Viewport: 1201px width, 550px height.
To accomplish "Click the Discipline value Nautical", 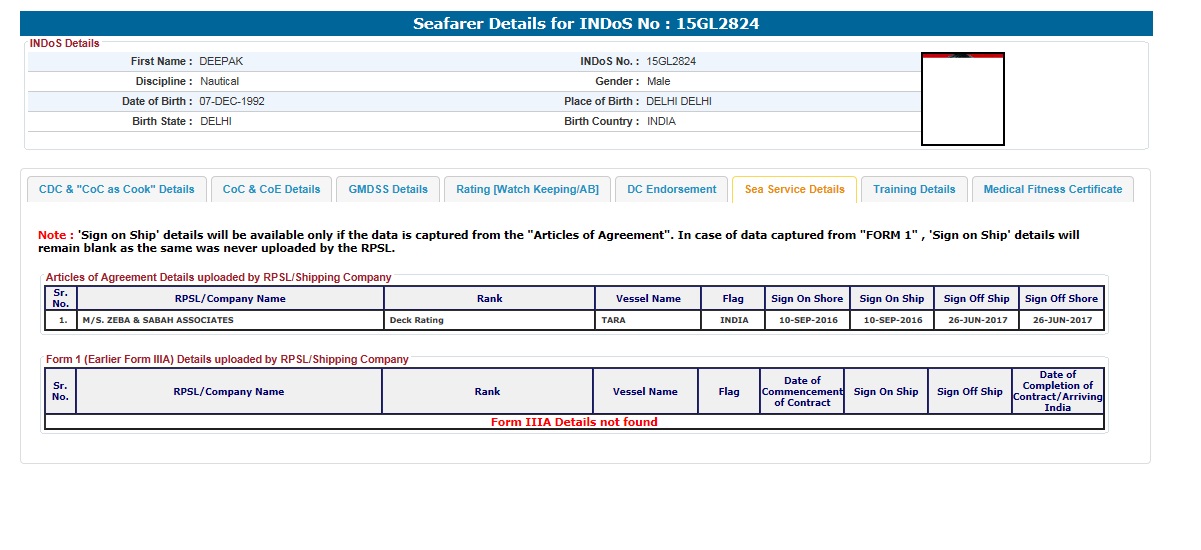I will pyautogui.click(x=219, y=81).
